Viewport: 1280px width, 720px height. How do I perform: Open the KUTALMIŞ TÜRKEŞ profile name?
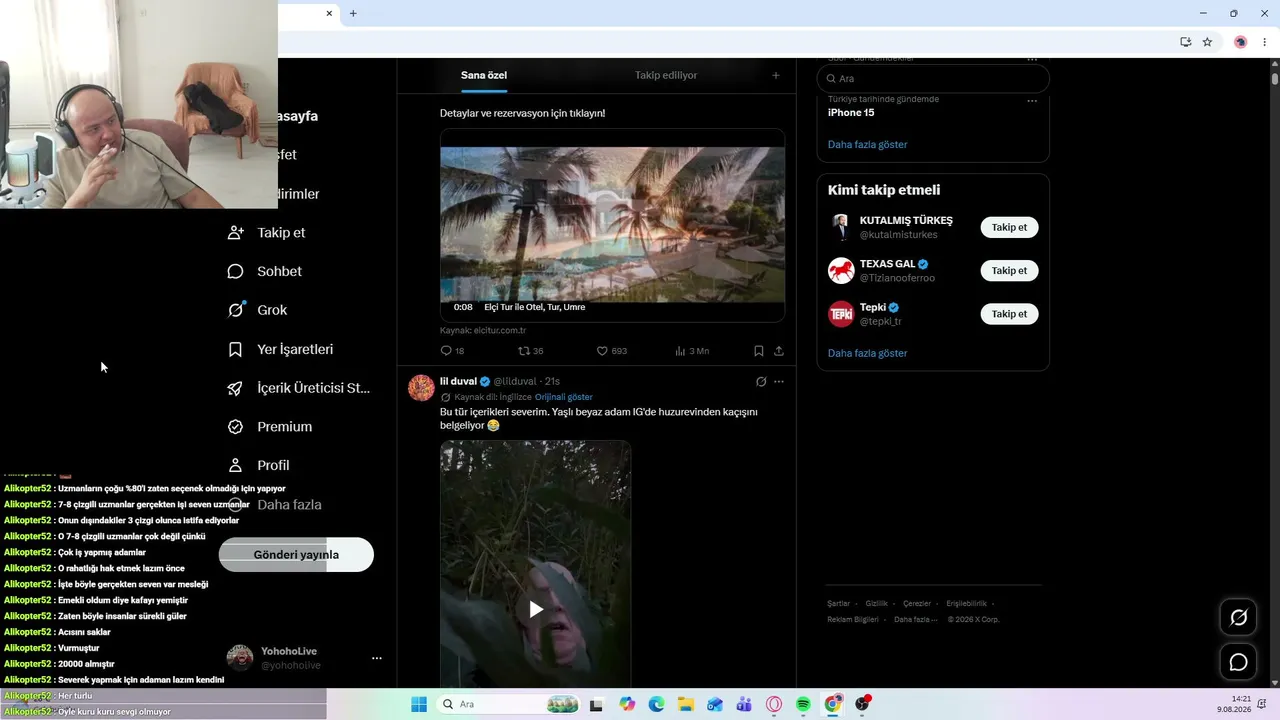906,221
